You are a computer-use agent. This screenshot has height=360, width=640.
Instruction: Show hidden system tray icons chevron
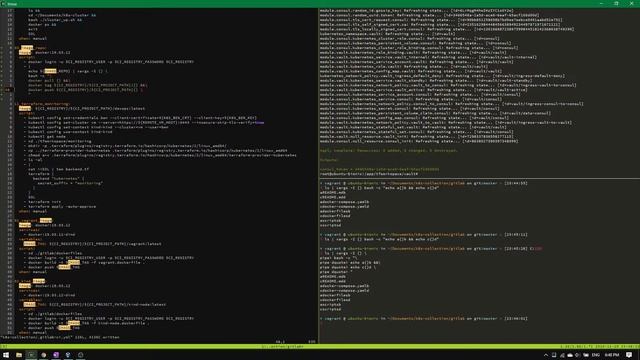point(546,355)
